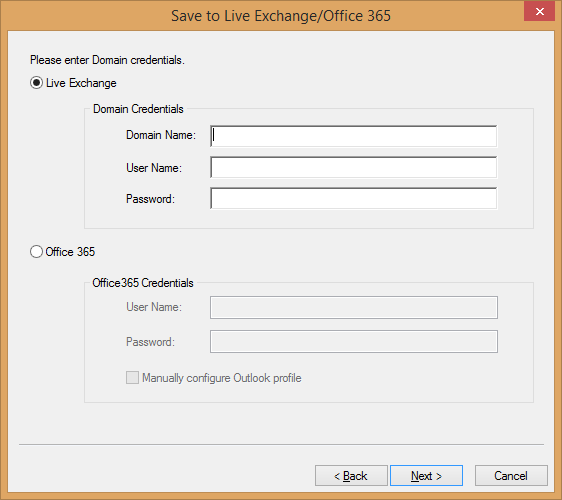Click the Domain Credentials User Name field
The width and height of the screenshot is (562, 500).
[x=353, y=167]
